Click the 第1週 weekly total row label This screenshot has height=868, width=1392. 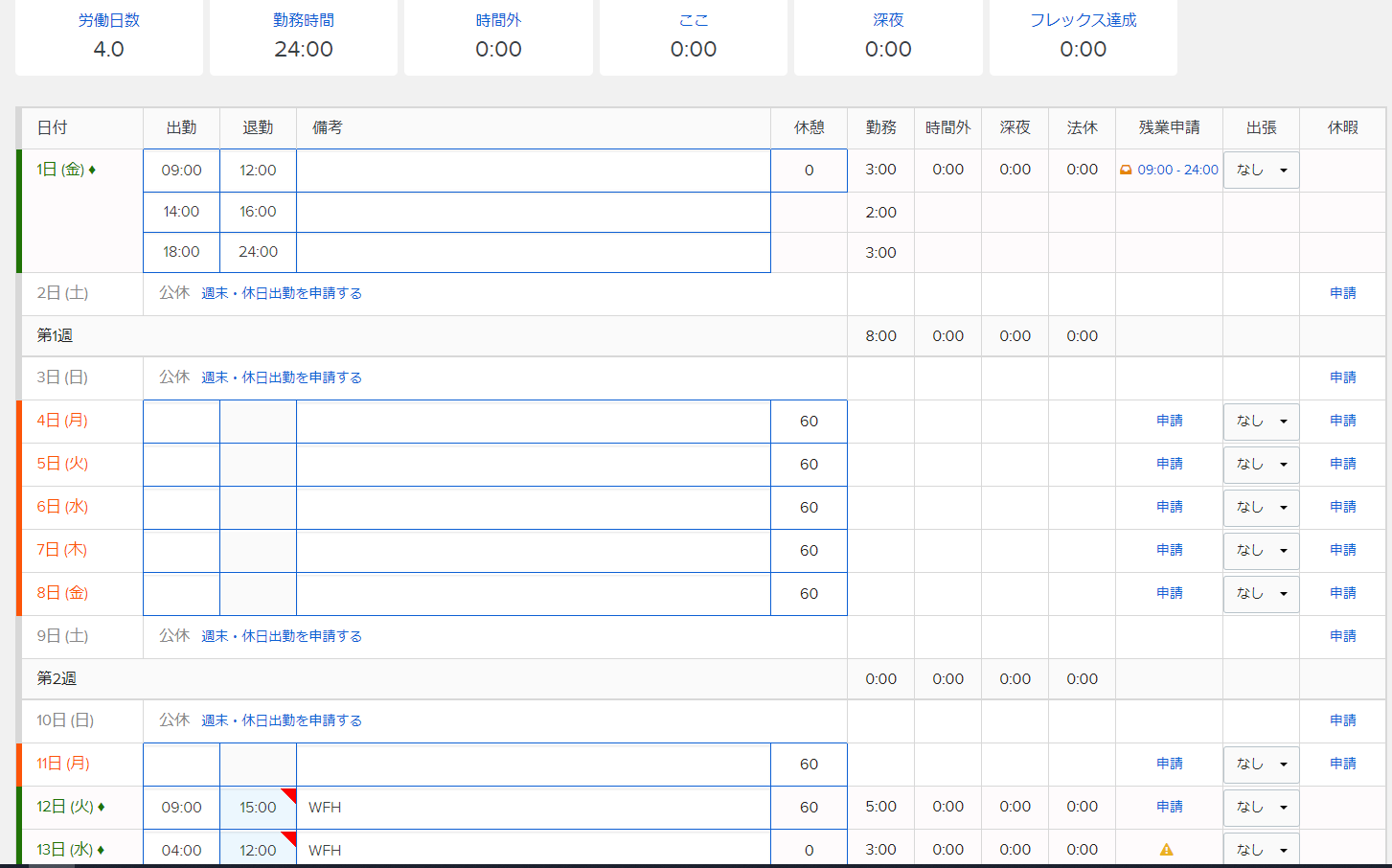55,336
